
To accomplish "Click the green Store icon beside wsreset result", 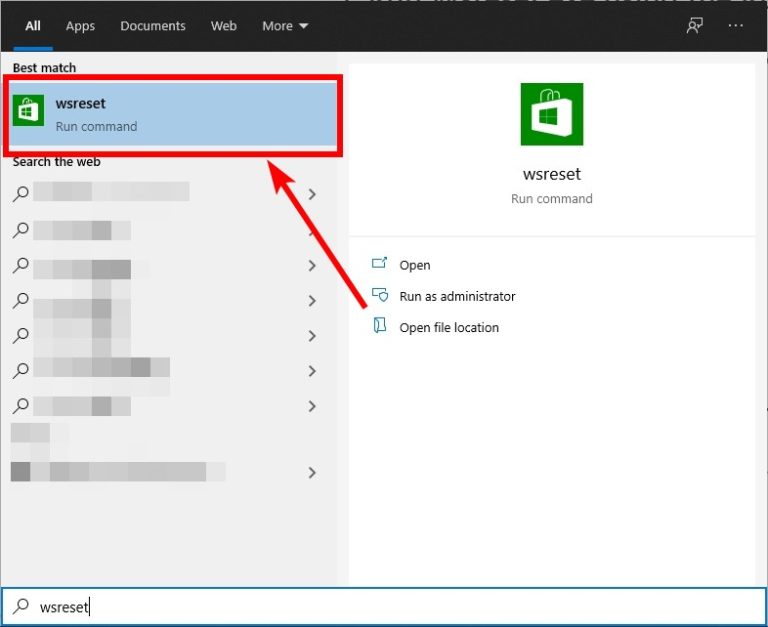I will (28, 111).
